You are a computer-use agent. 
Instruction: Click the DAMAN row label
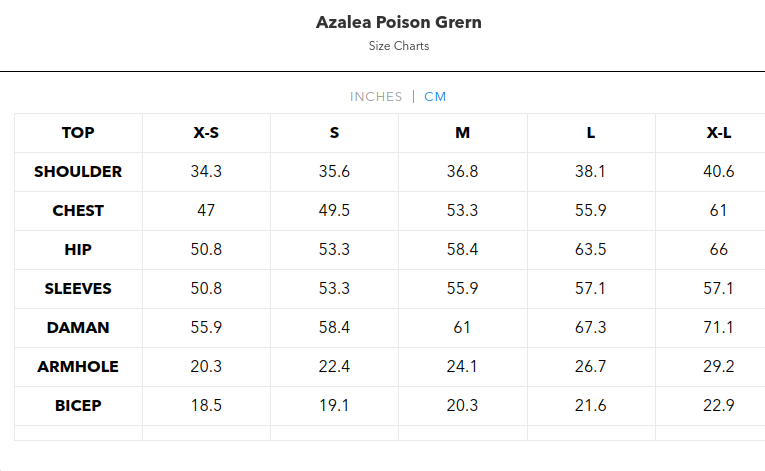tap(78, 328)
